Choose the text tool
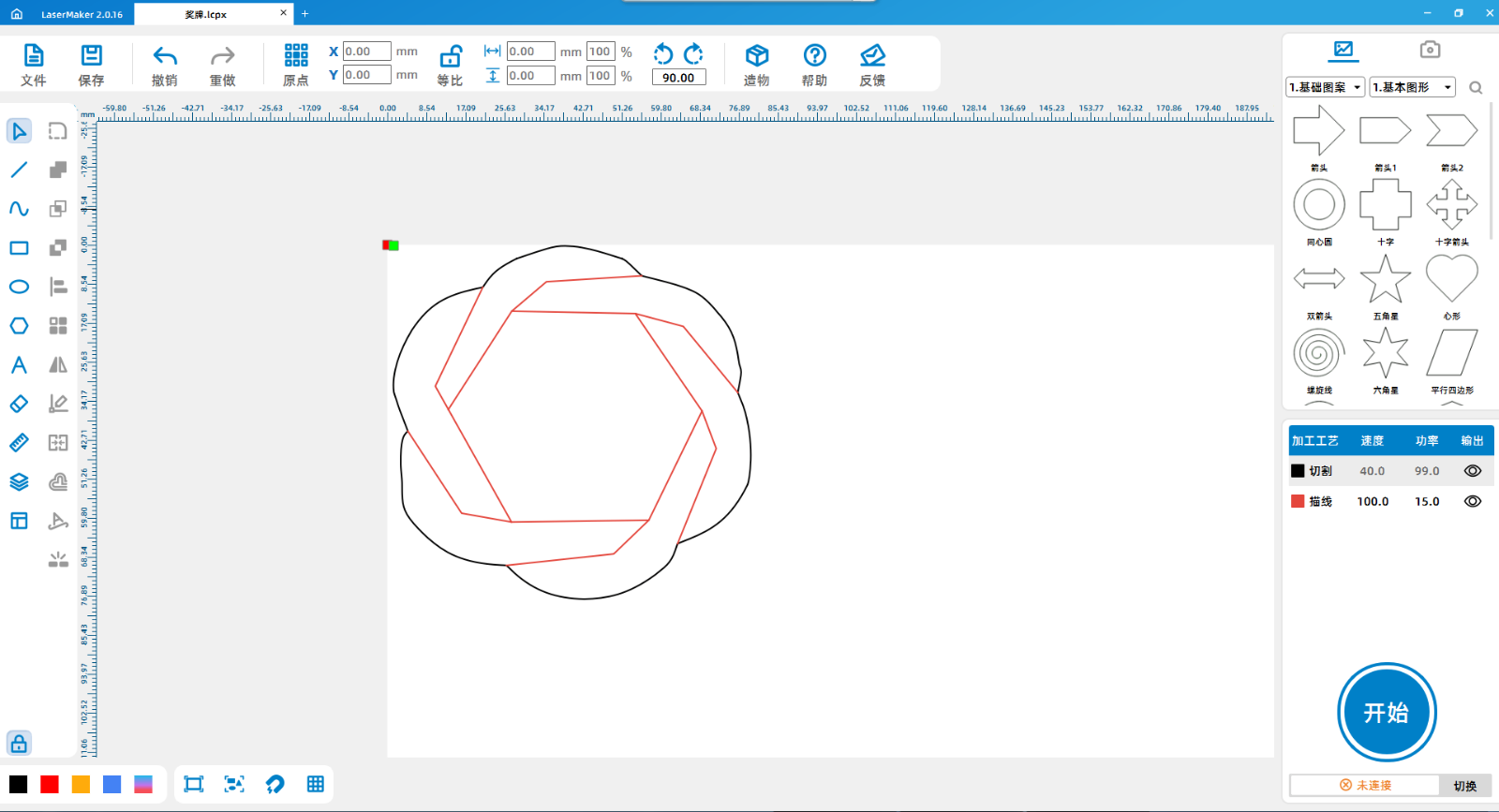The image size is (1499, 812). [19, 365]
